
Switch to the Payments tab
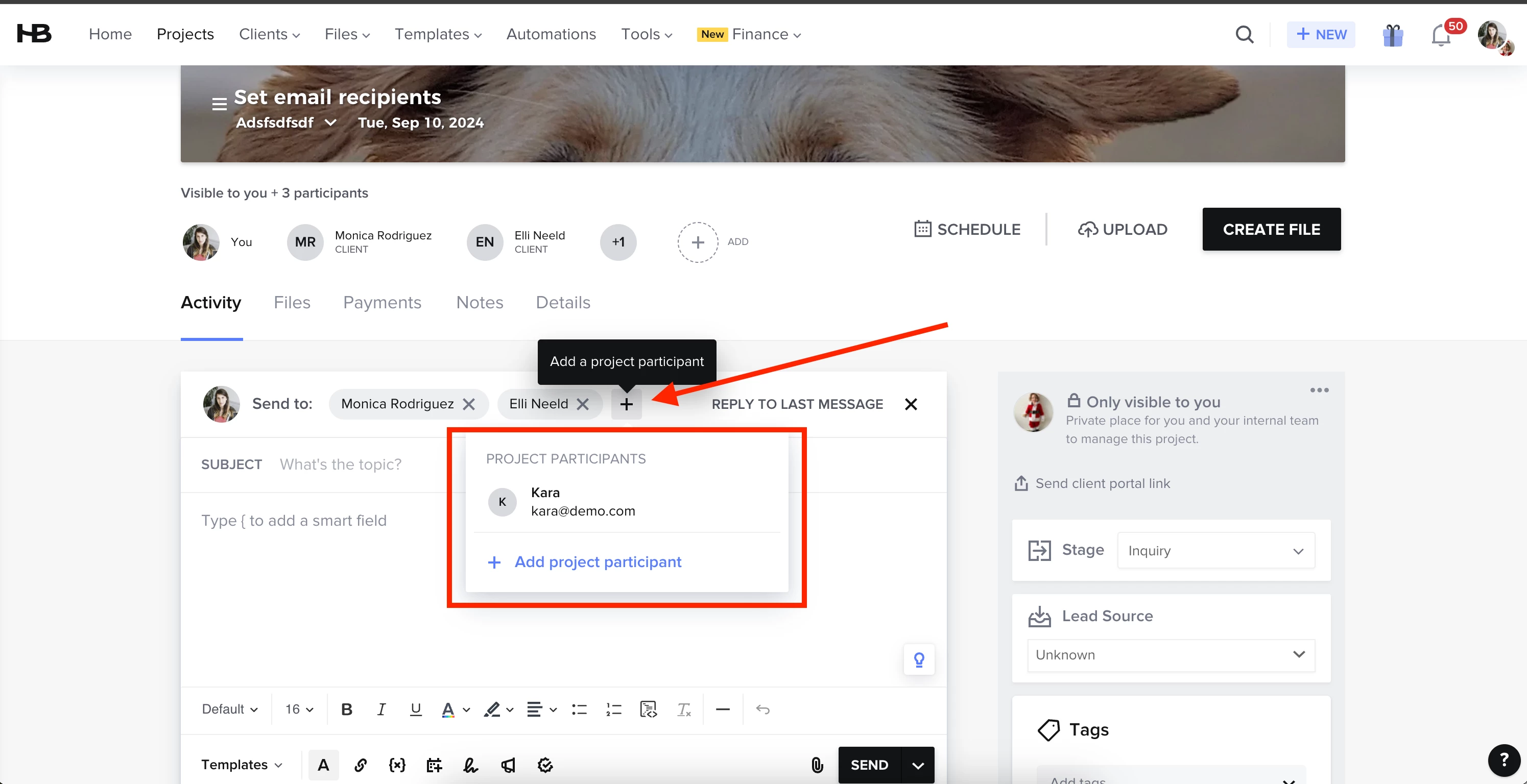[382, 302]
